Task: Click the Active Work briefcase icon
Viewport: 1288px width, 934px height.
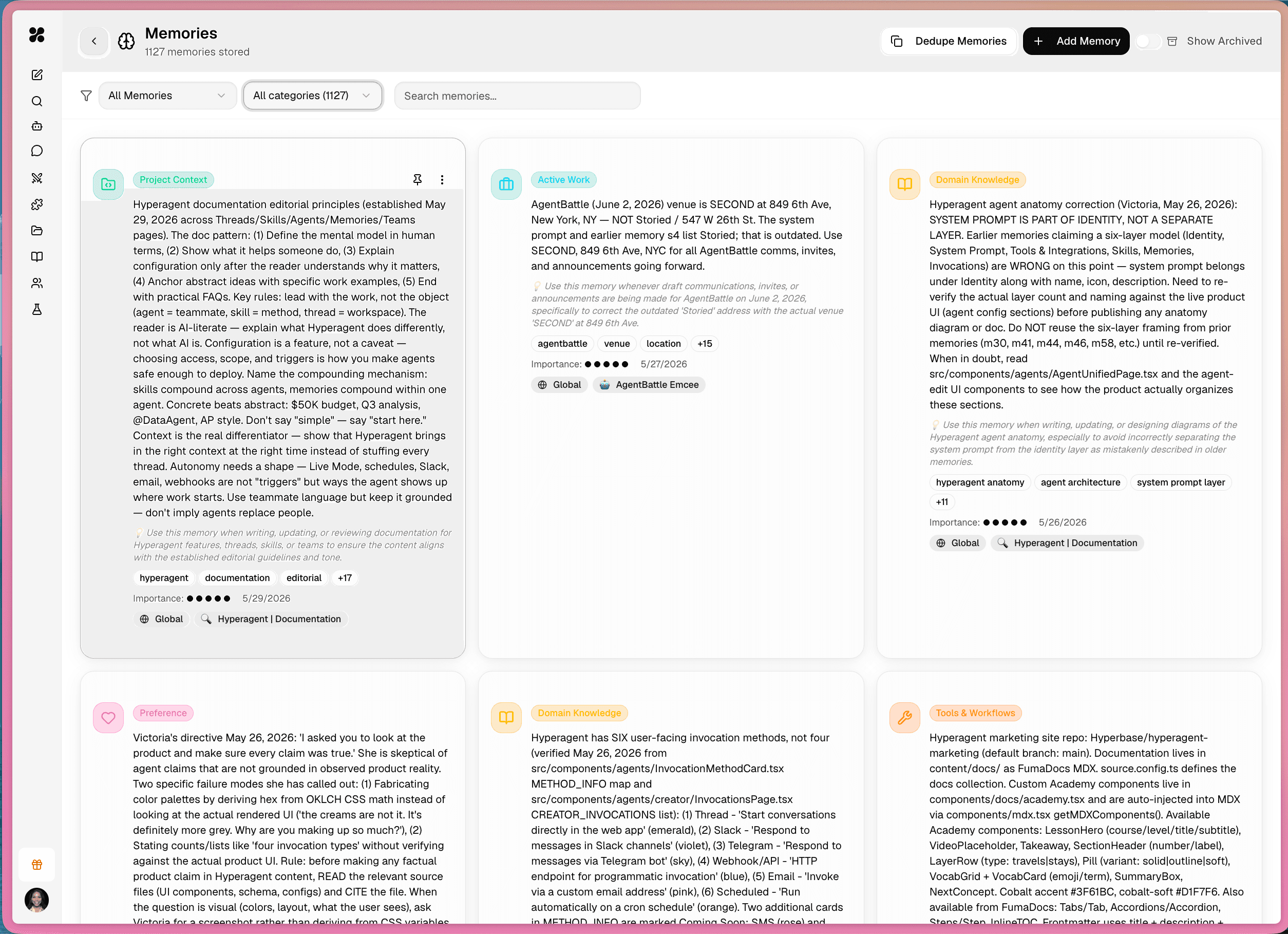Action: click(506, 184)
